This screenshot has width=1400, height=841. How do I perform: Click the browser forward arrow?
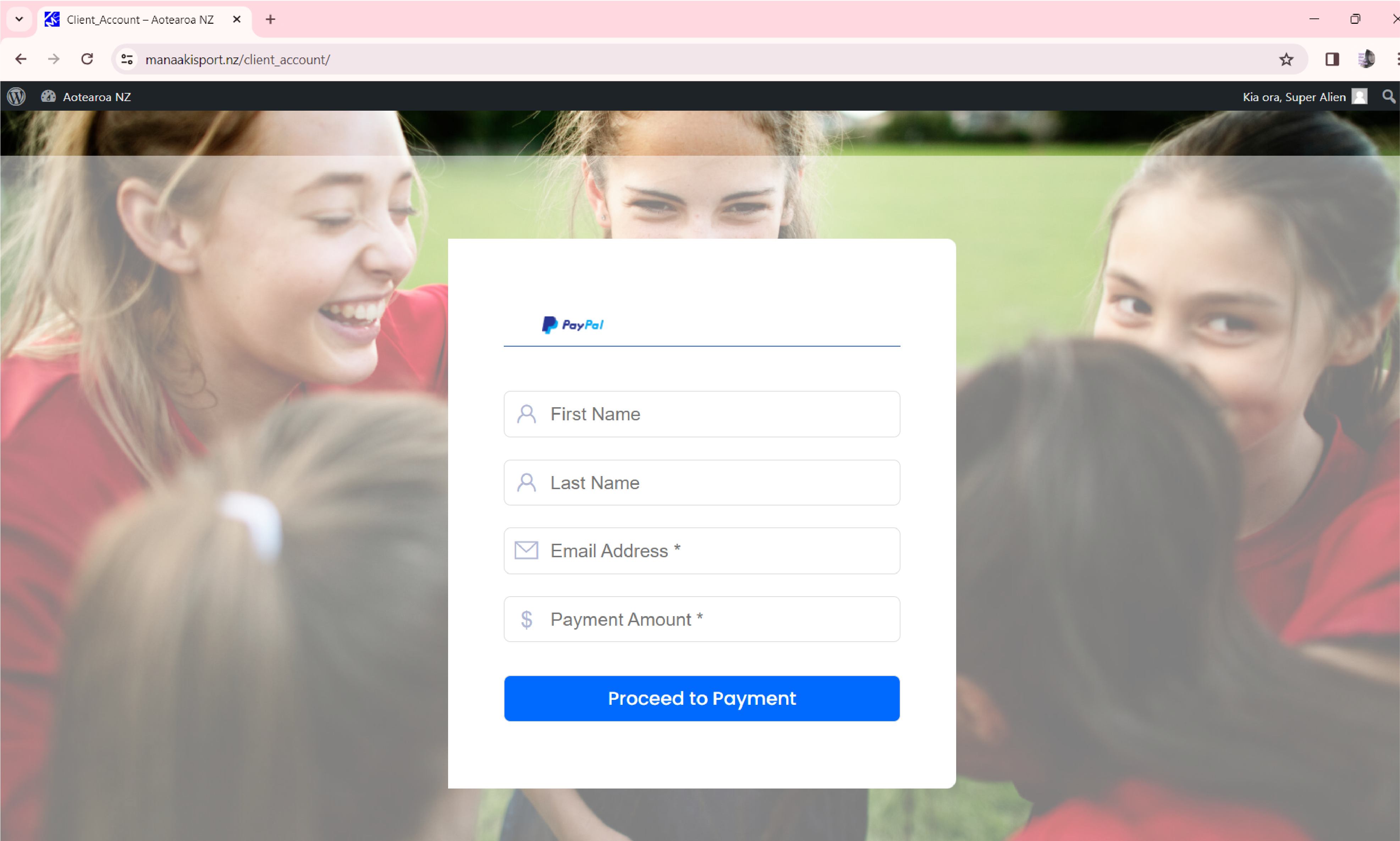pos(54,59)
